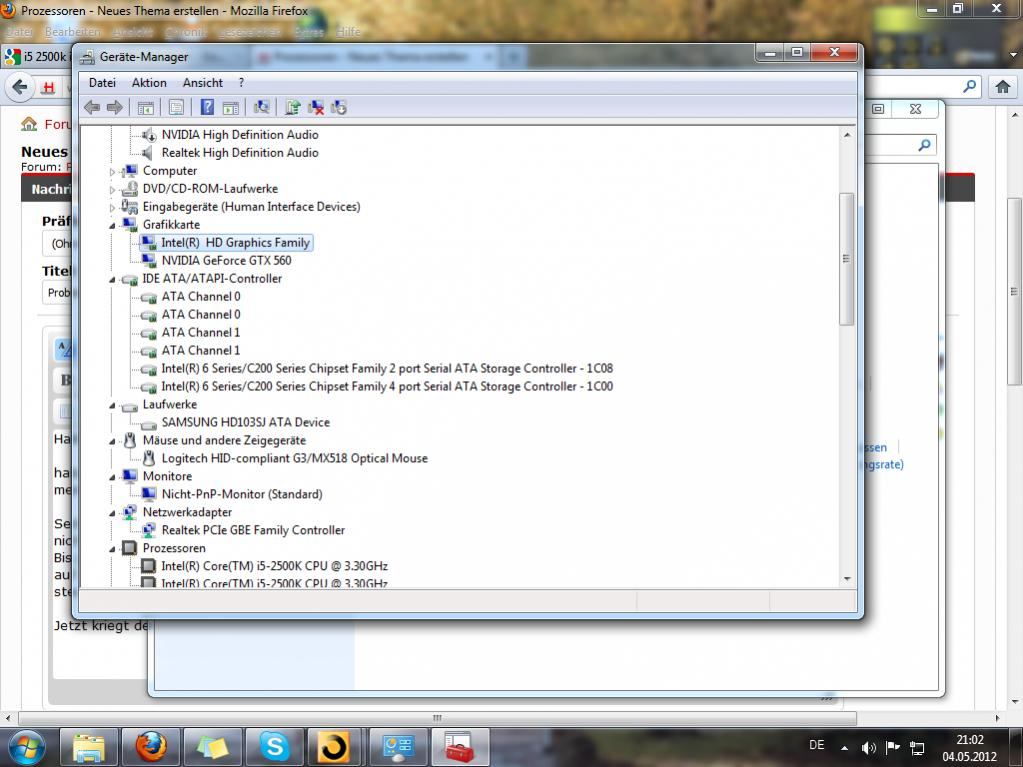The image size is (1023, 767).
Task: Click the Firefox home button
Action: pos(1003,86)
